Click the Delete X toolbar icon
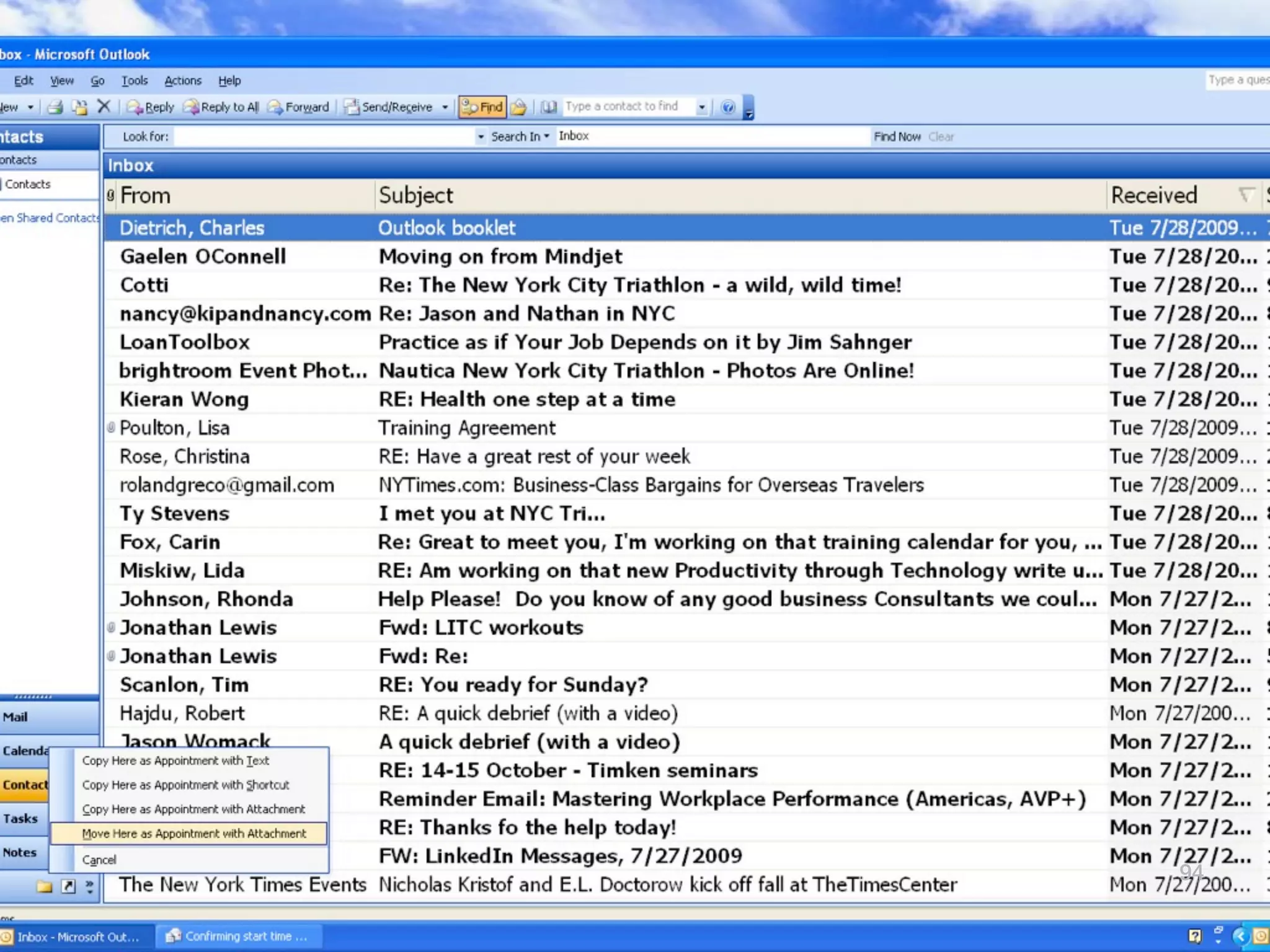1270x952 pixels. click(104, 107)
